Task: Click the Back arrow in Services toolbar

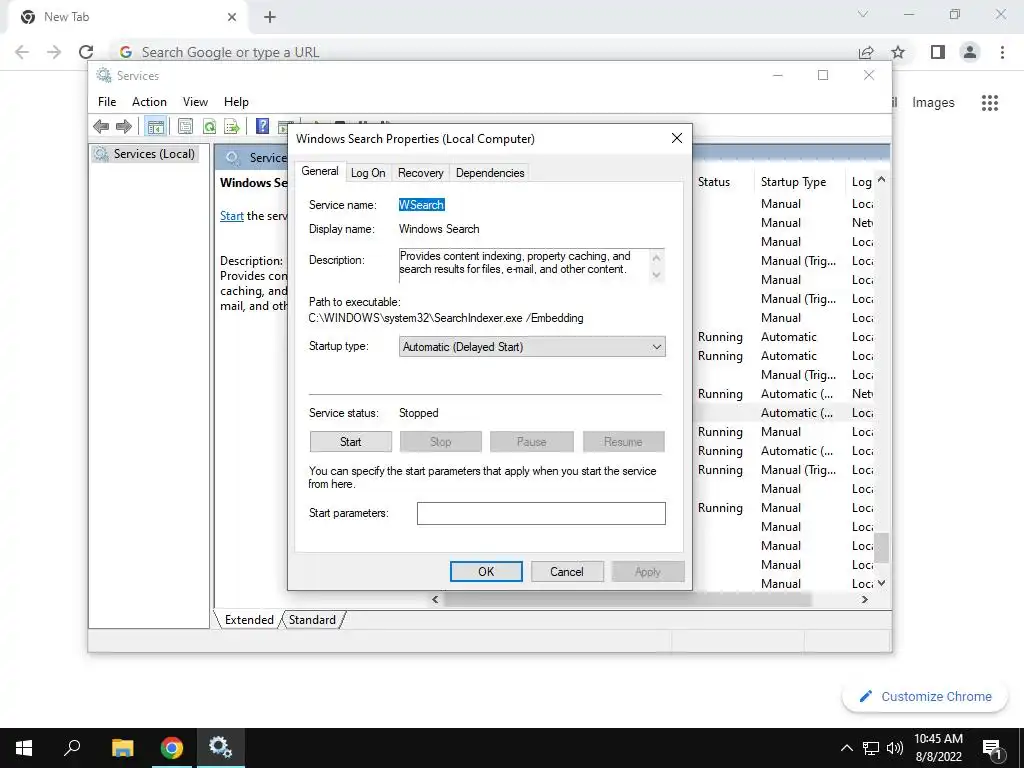Action: click(101, 126)
